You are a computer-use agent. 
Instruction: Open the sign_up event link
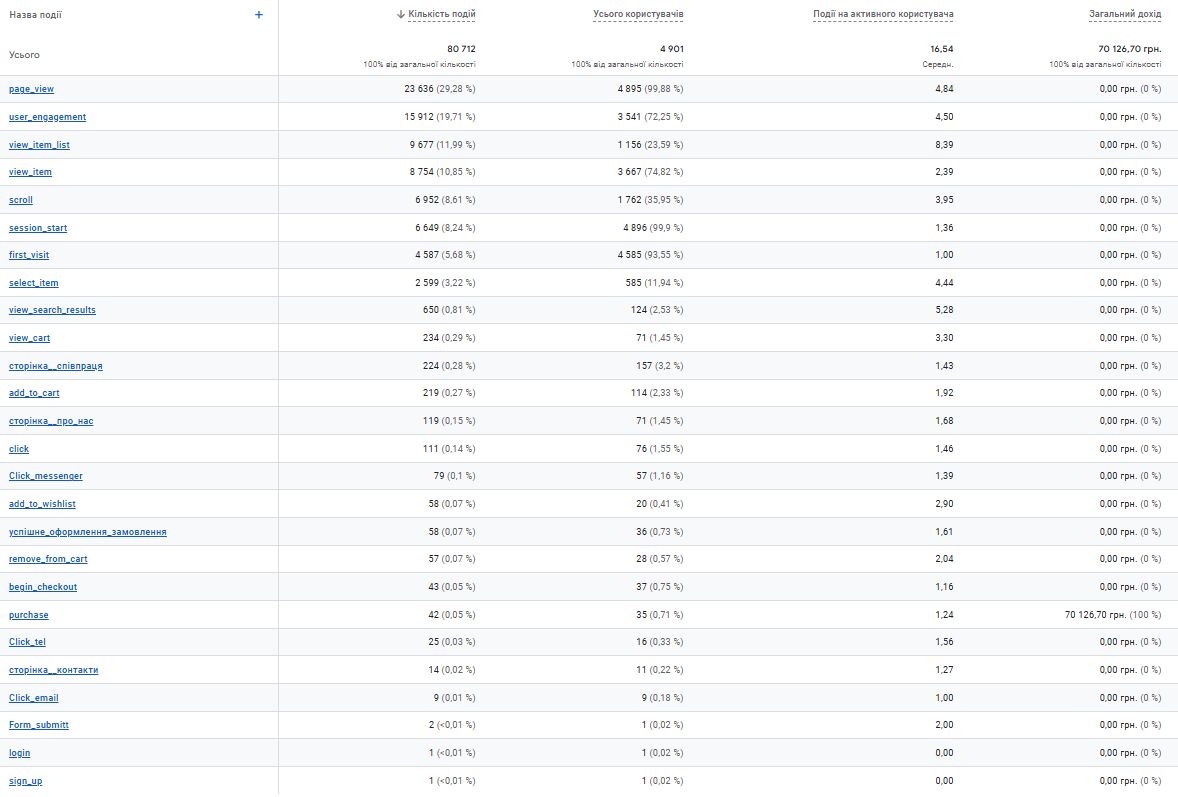[x=26, y=781]
